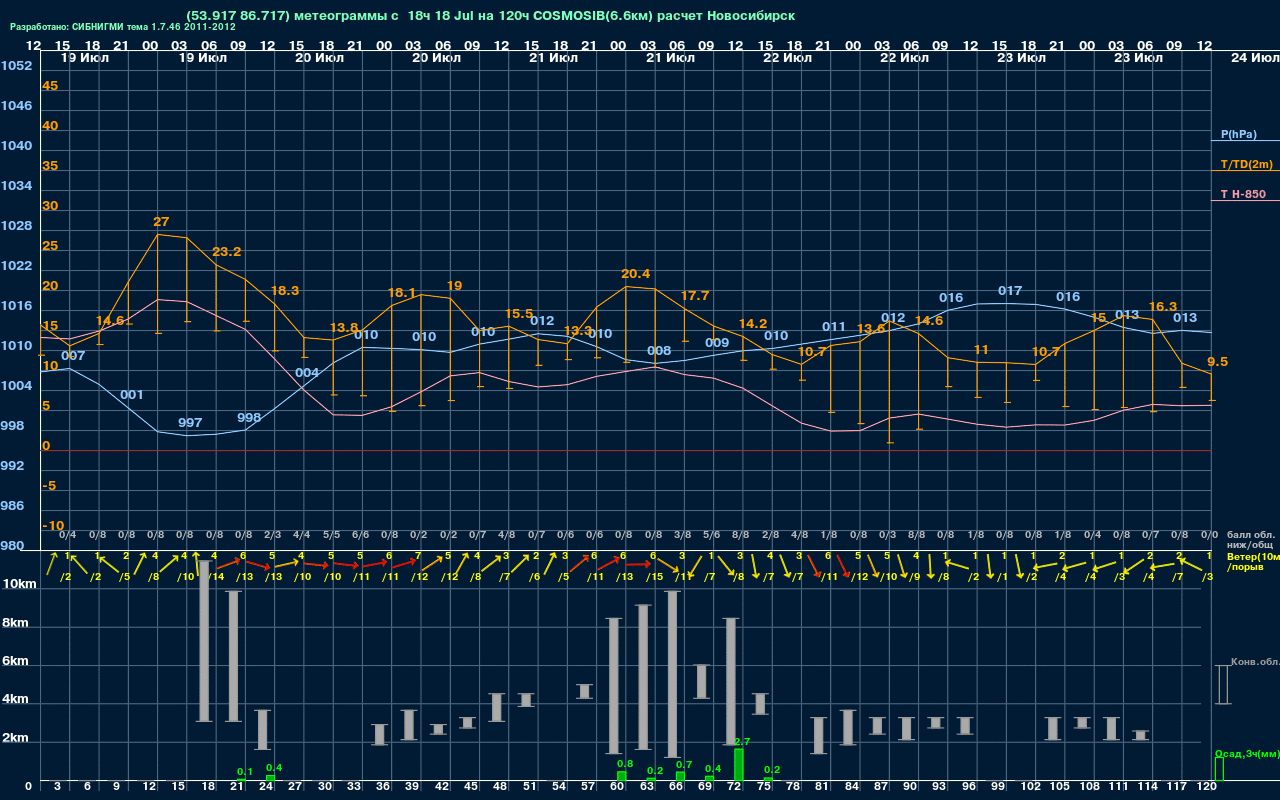Click the 'Осад,3ч(мм)' precipitation legend

[x=1246, y=753]
